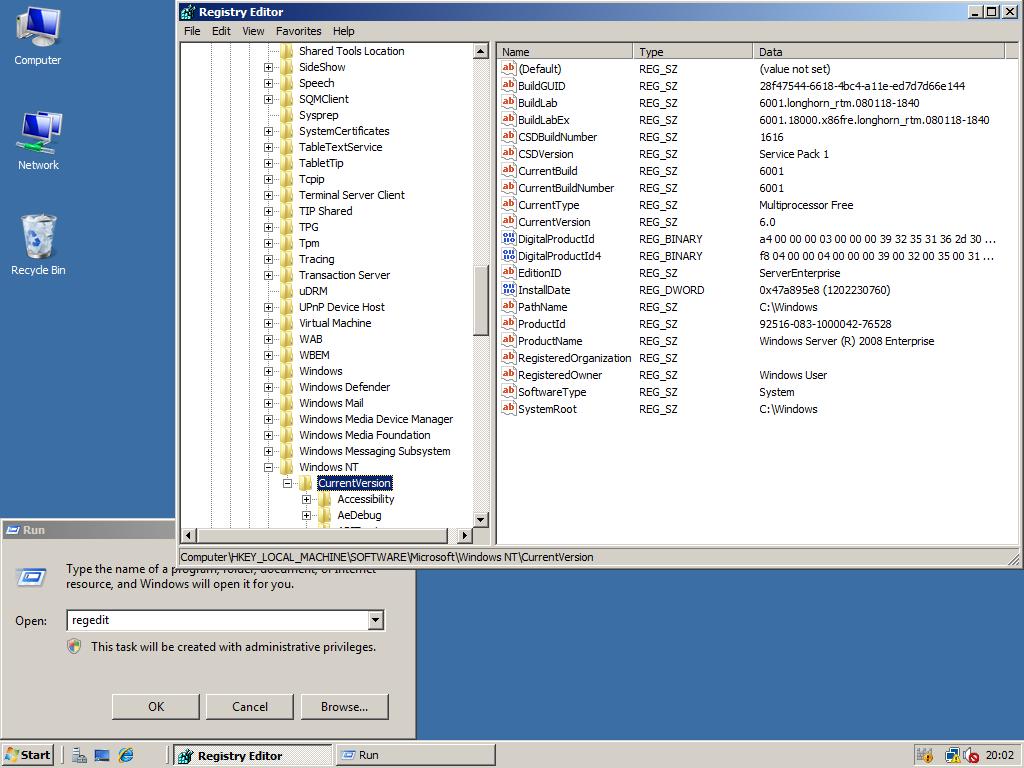Open the Network desktop icon
Screen dimensions: 1024x768
click(x=38, y=141)
